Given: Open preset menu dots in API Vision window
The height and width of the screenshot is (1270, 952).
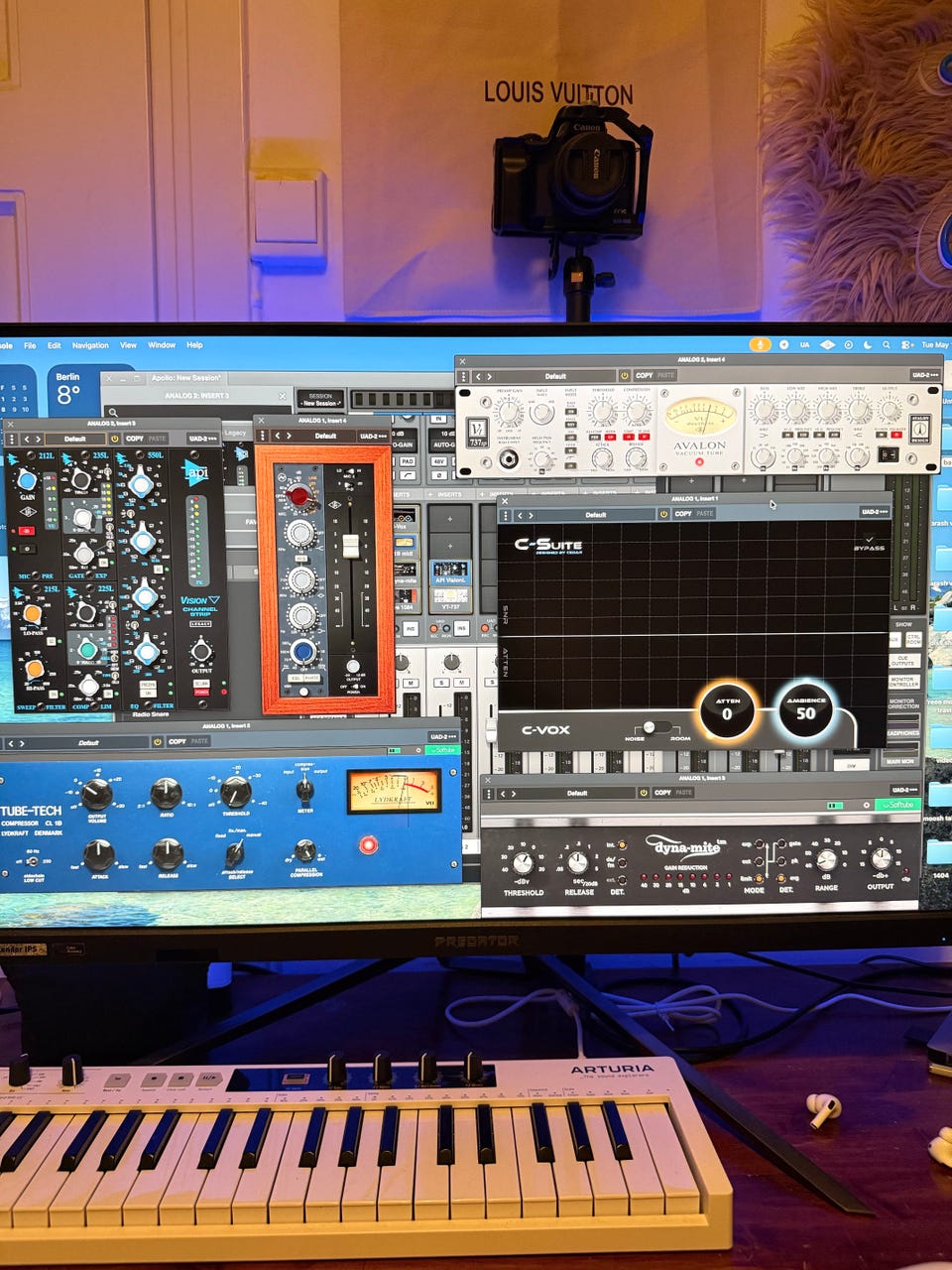Looking at the screenshot, I should [11, 439].
